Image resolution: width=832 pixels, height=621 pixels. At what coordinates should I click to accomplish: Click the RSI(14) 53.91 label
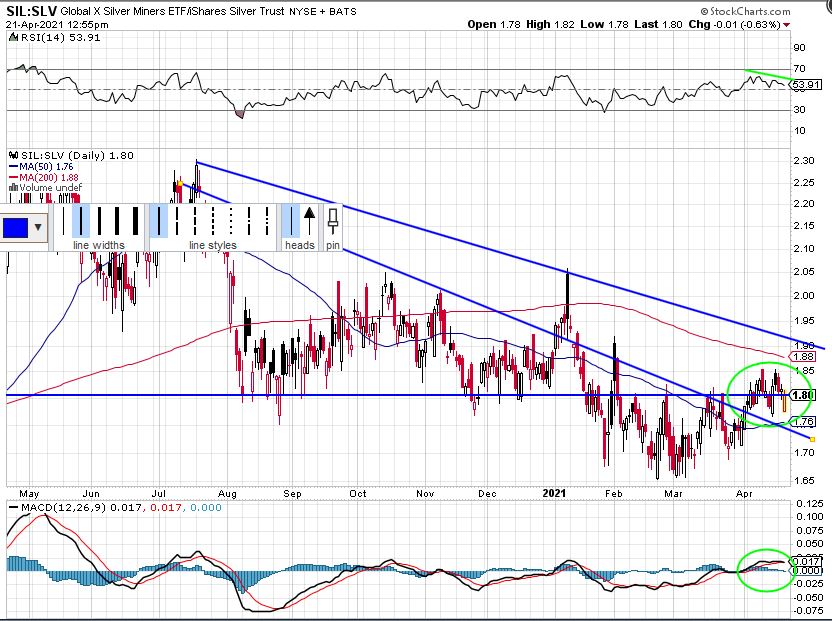click(60, 37)
